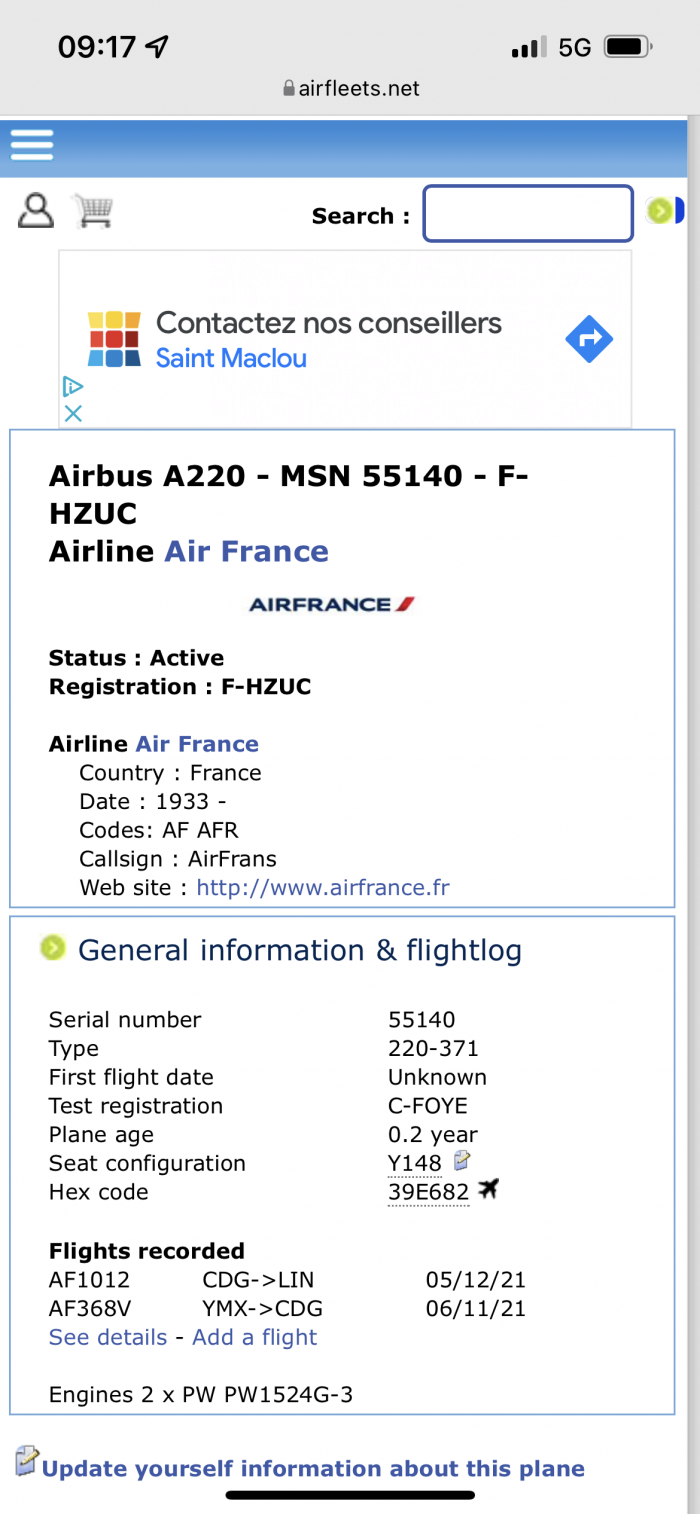Click the ad directions arrow icon
700x1514 pixels.
point(589,340)
